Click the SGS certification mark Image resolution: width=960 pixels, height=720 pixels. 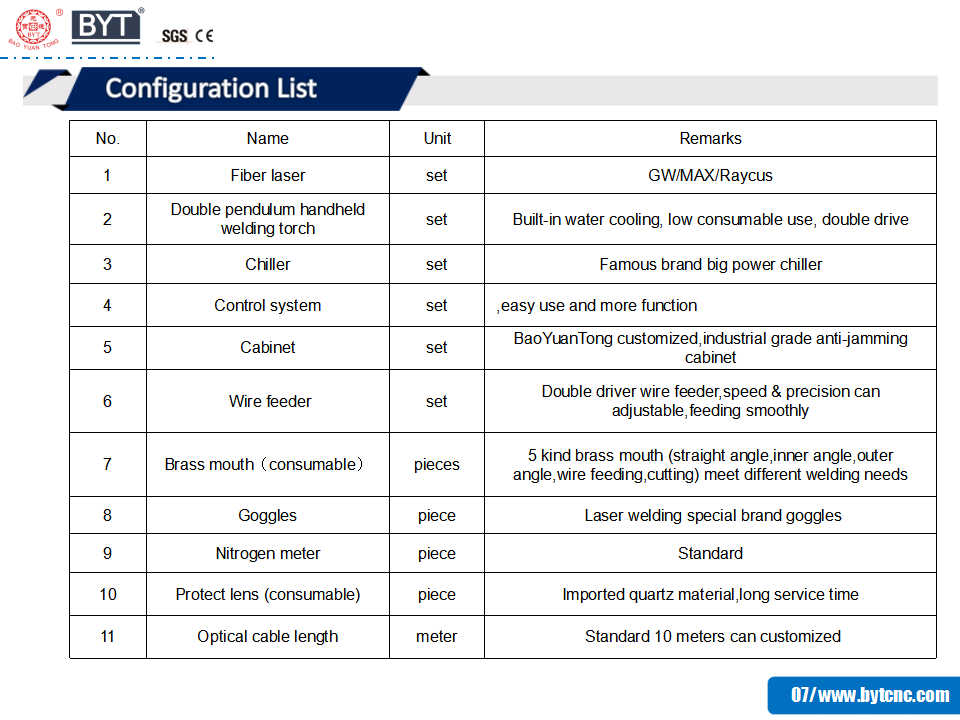(174, 36)
